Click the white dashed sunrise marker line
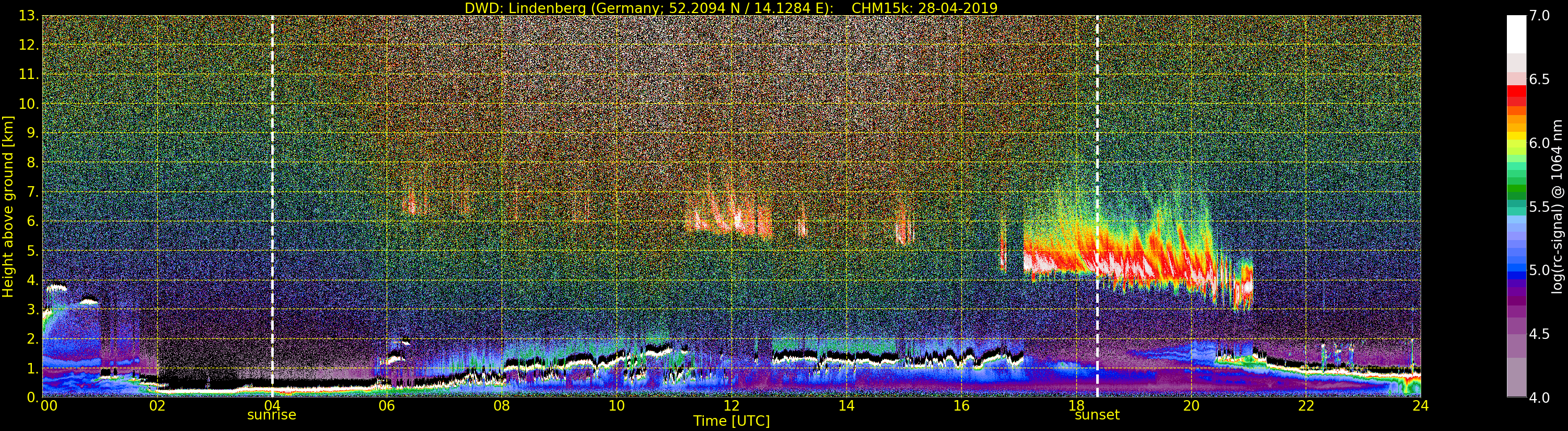 272,206
